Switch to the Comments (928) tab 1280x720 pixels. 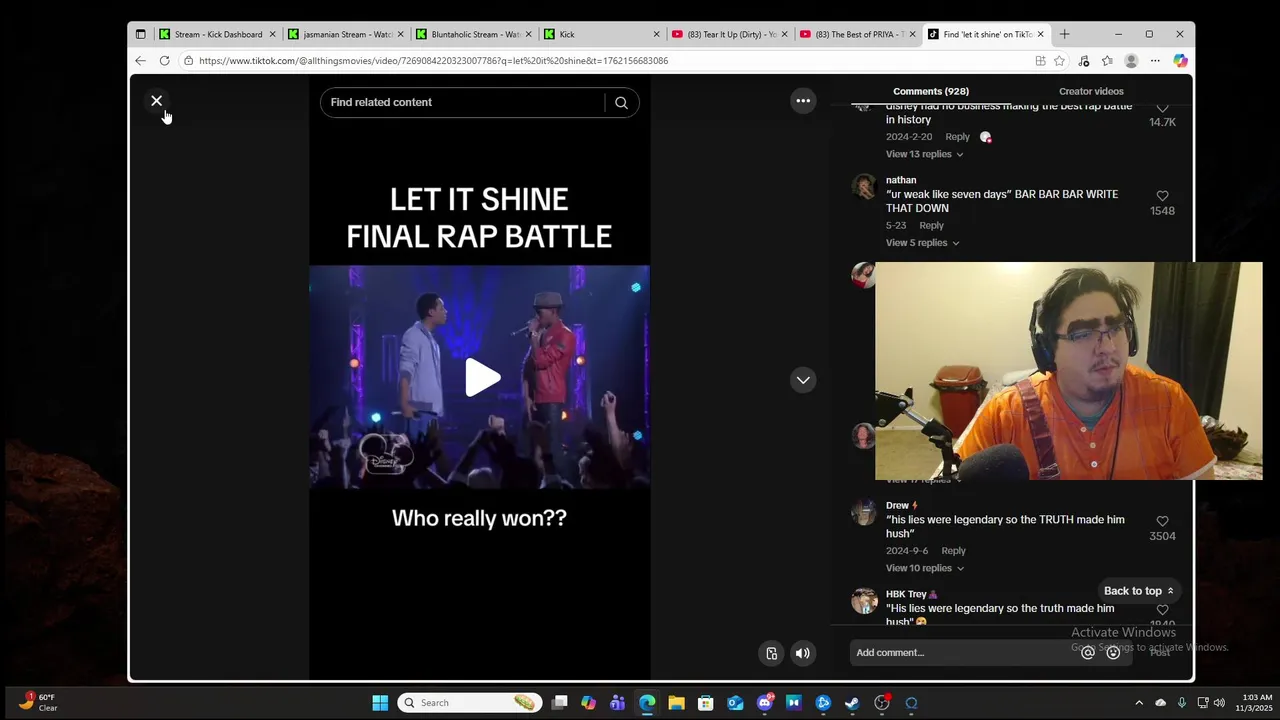930,91
